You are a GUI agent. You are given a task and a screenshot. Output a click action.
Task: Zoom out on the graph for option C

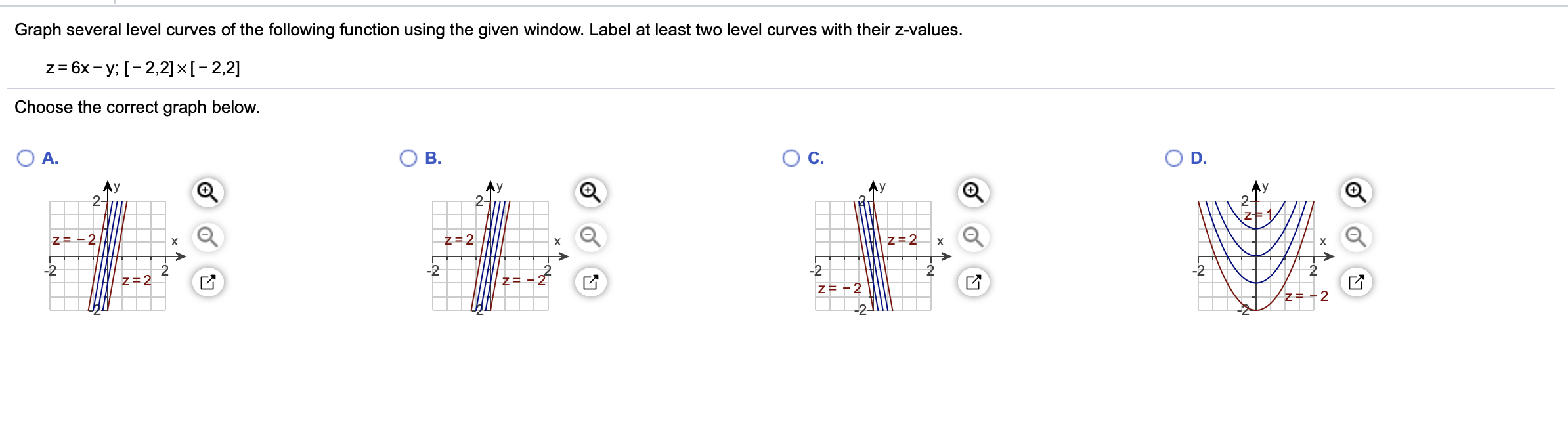tap(972, 235)
